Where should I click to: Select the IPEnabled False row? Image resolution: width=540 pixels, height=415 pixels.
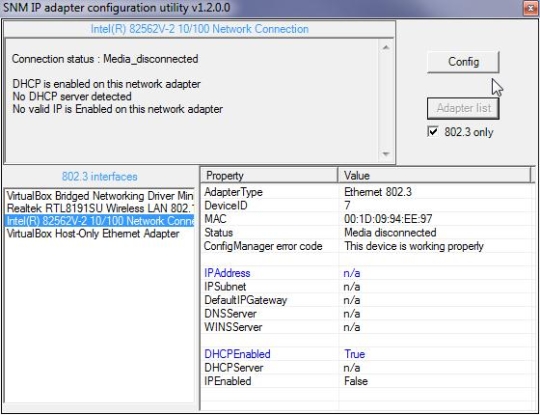(368, 381)
